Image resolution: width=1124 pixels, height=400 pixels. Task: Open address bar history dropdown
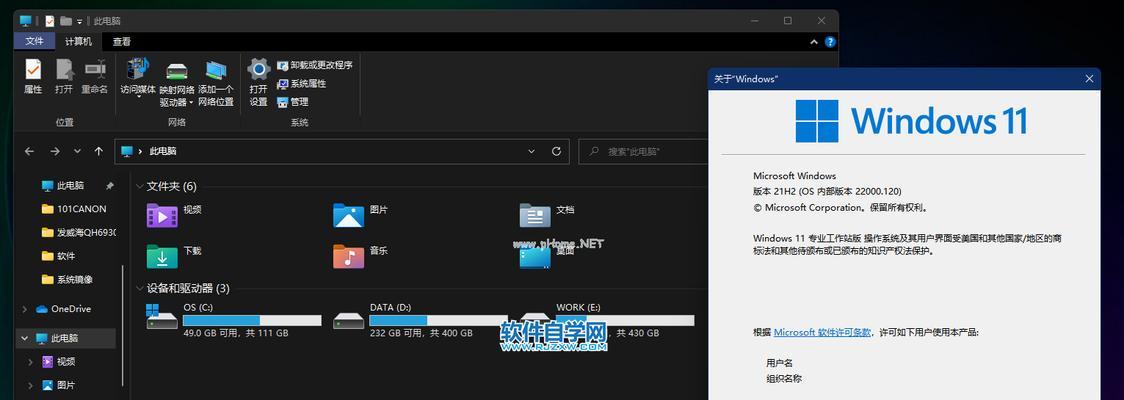coord(531,151)
